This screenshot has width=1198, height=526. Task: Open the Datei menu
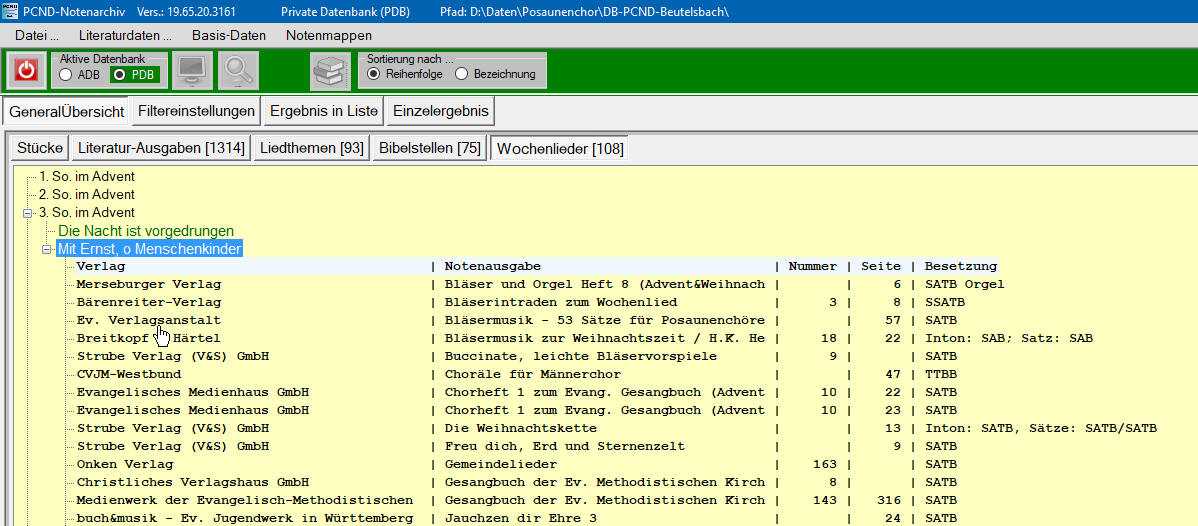pos(37,35)
